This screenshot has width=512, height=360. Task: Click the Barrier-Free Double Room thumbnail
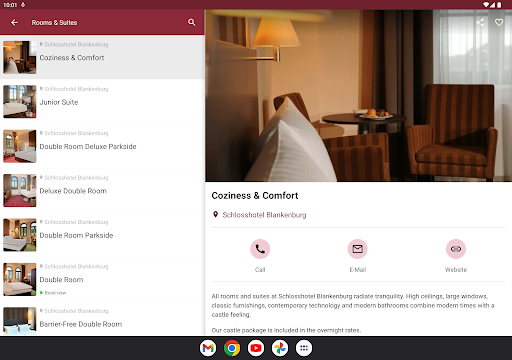tap(20, 321)
